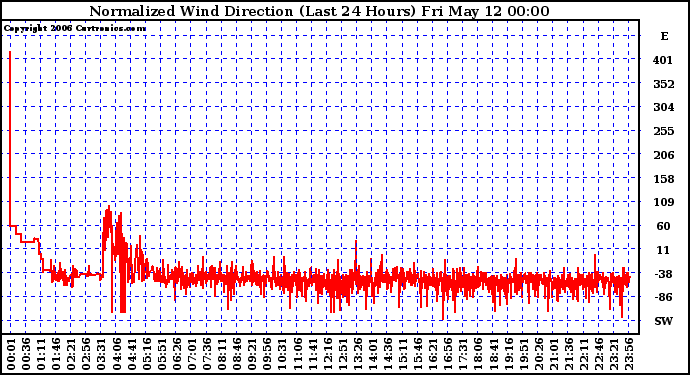Click the 09:56 time label

point(267,354)
